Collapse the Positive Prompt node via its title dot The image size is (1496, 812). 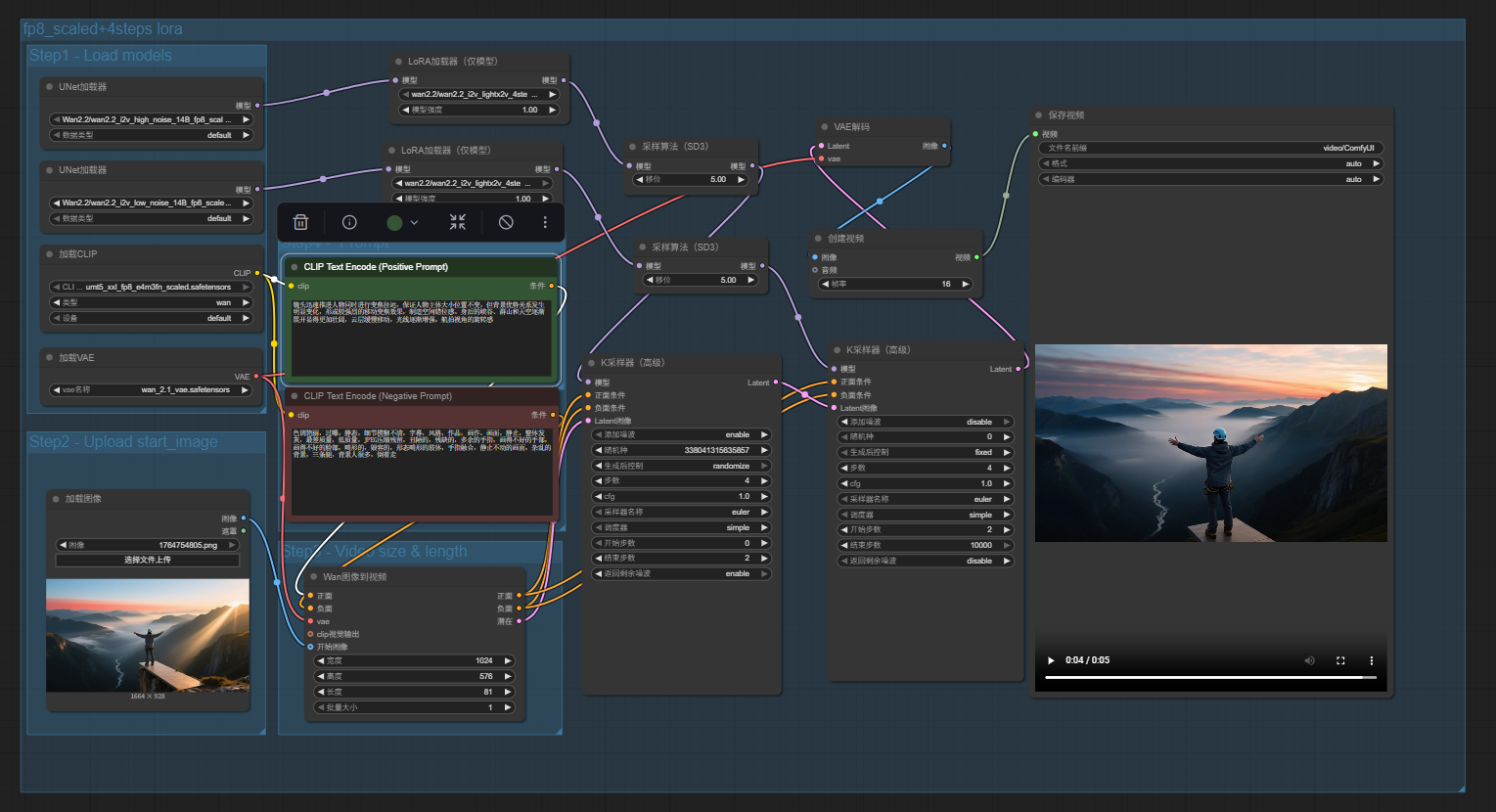295,267
